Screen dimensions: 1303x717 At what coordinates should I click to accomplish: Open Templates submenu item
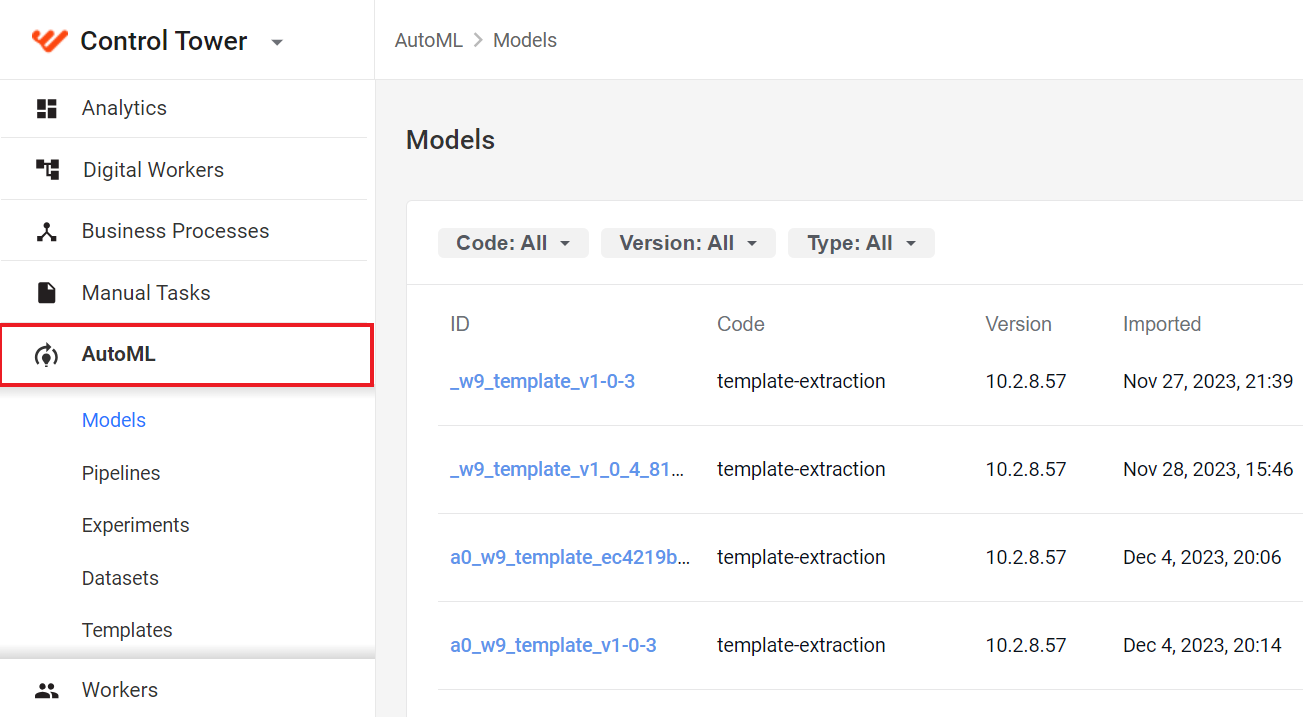point(127,630)
